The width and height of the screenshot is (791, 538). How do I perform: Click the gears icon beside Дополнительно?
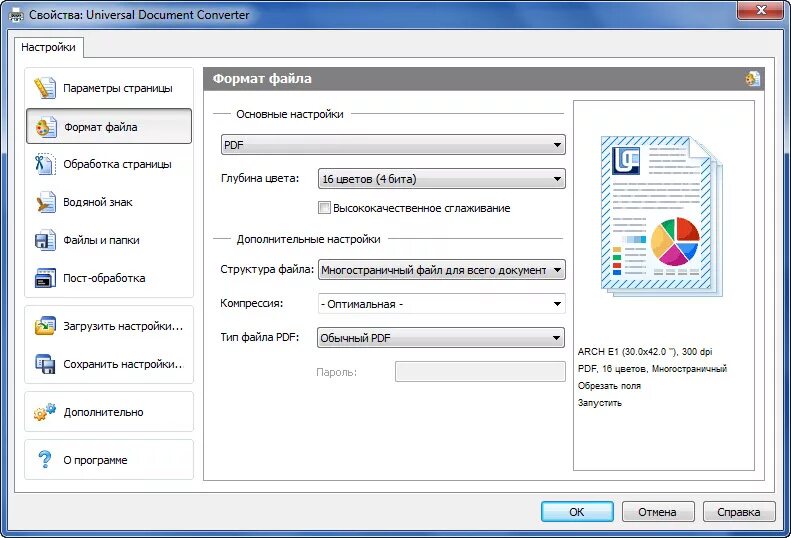[45, 412]
